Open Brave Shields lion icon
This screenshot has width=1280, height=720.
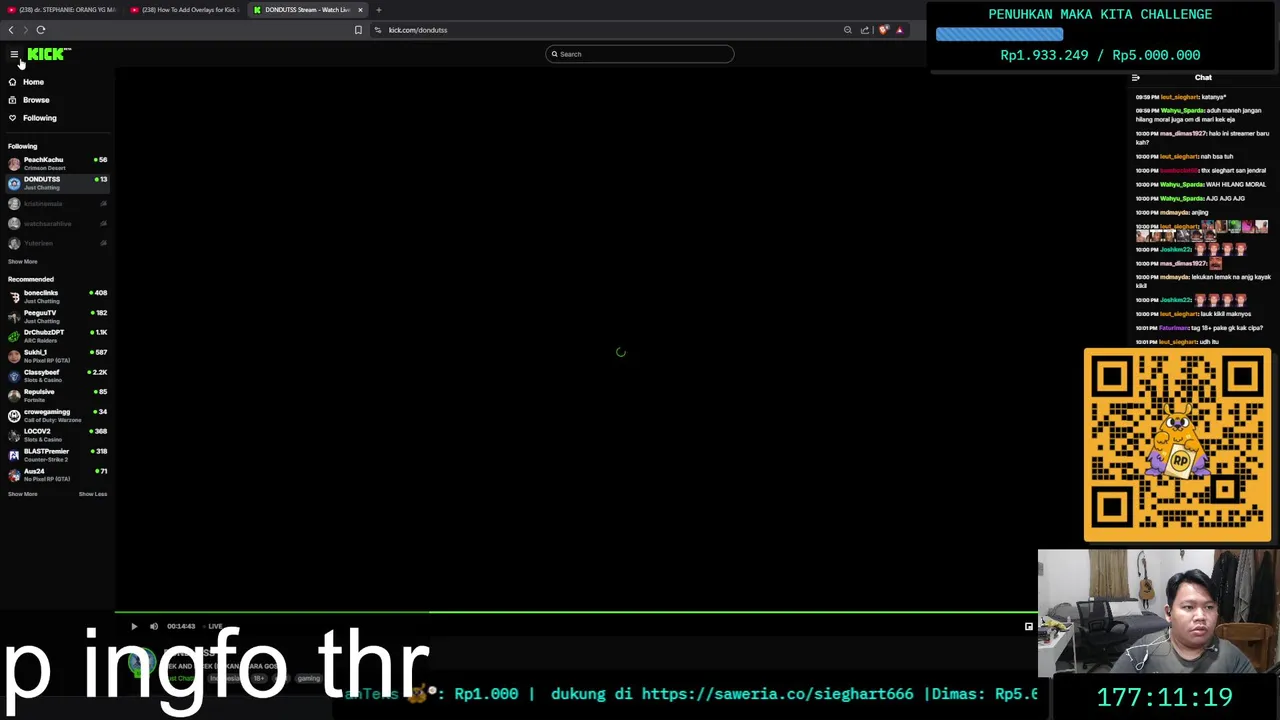883,30
